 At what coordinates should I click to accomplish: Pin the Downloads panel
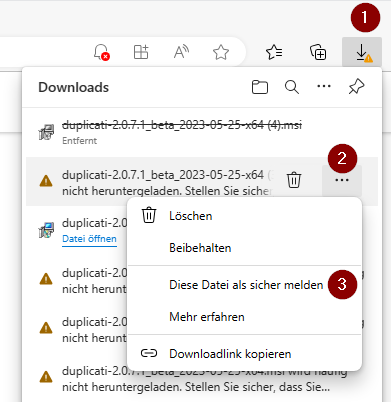point(356,87)
